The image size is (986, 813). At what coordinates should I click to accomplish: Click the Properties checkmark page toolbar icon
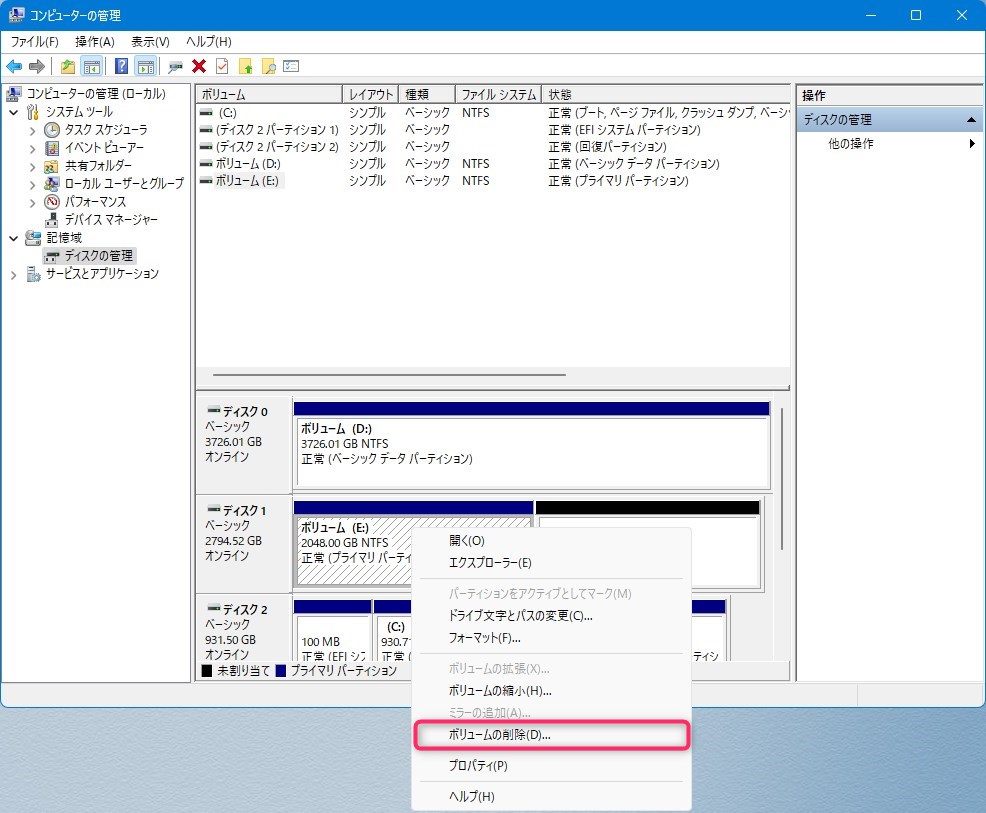221,66
